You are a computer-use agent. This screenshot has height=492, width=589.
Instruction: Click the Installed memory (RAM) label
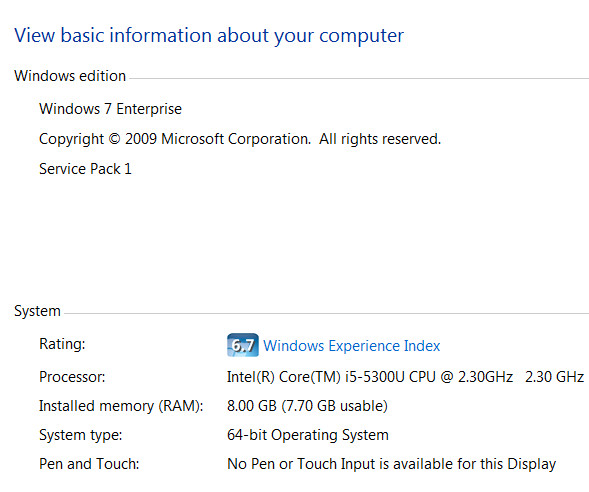pos(121,406)
